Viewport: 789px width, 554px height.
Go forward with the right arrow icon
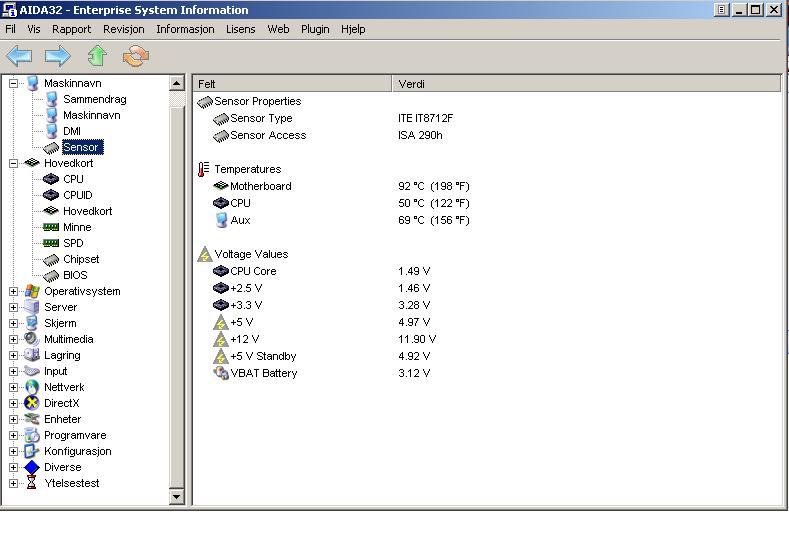click(x=58, y=56)
